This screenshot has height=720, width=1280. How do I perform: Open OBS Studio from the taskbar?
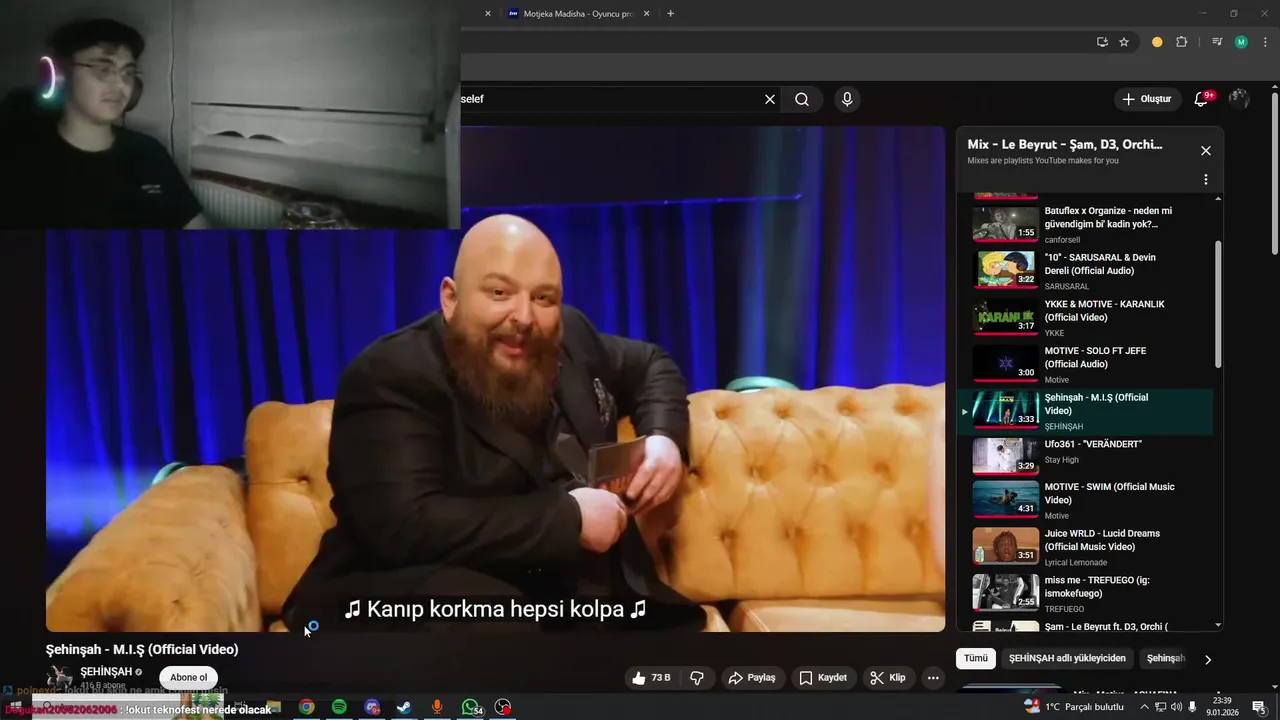tap(503, 707)
